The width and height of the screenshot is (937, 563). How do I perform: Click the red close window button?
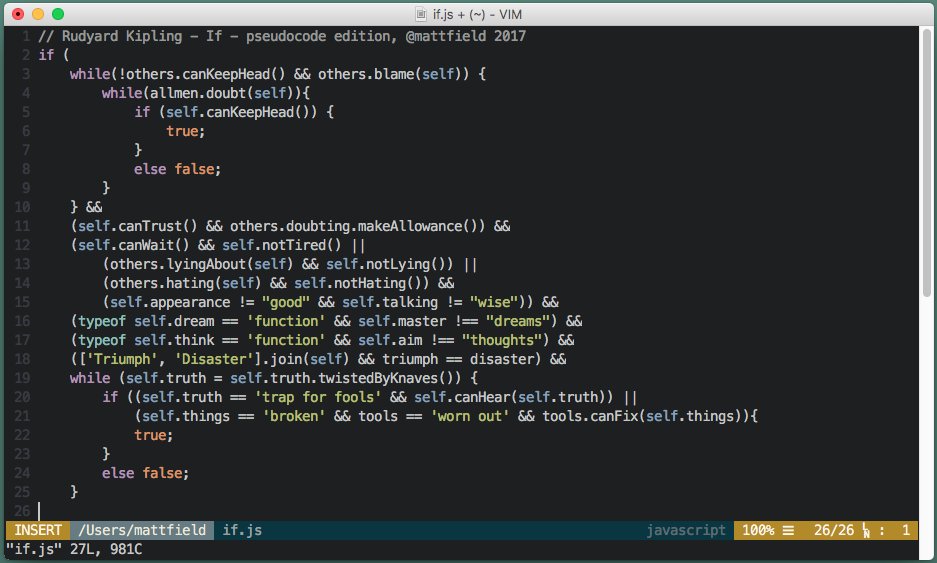tap(18, 14)
